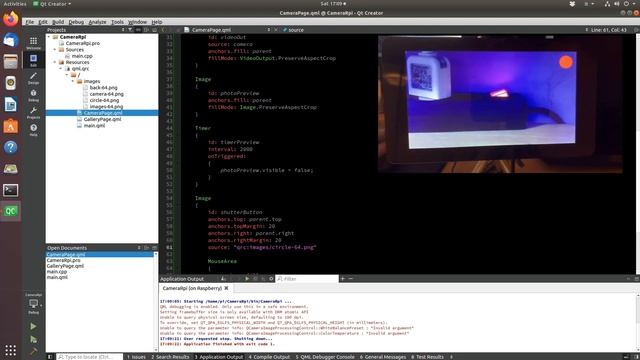This screenshot has height=360, width=640.
Task: Open the Projects panel view dropdown
Action: [x=123, y=30]
